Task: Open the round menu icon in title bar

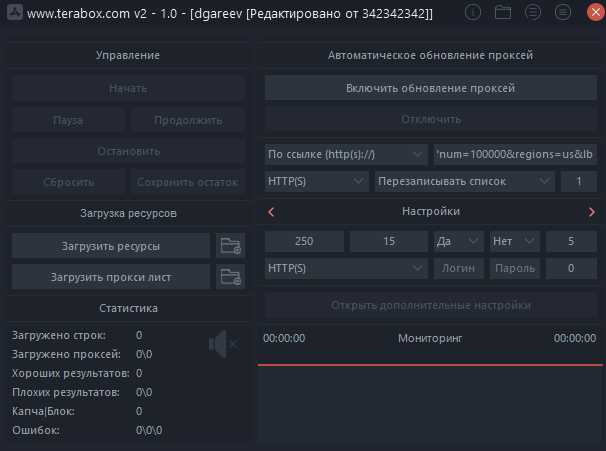Action: coord(563,12)
